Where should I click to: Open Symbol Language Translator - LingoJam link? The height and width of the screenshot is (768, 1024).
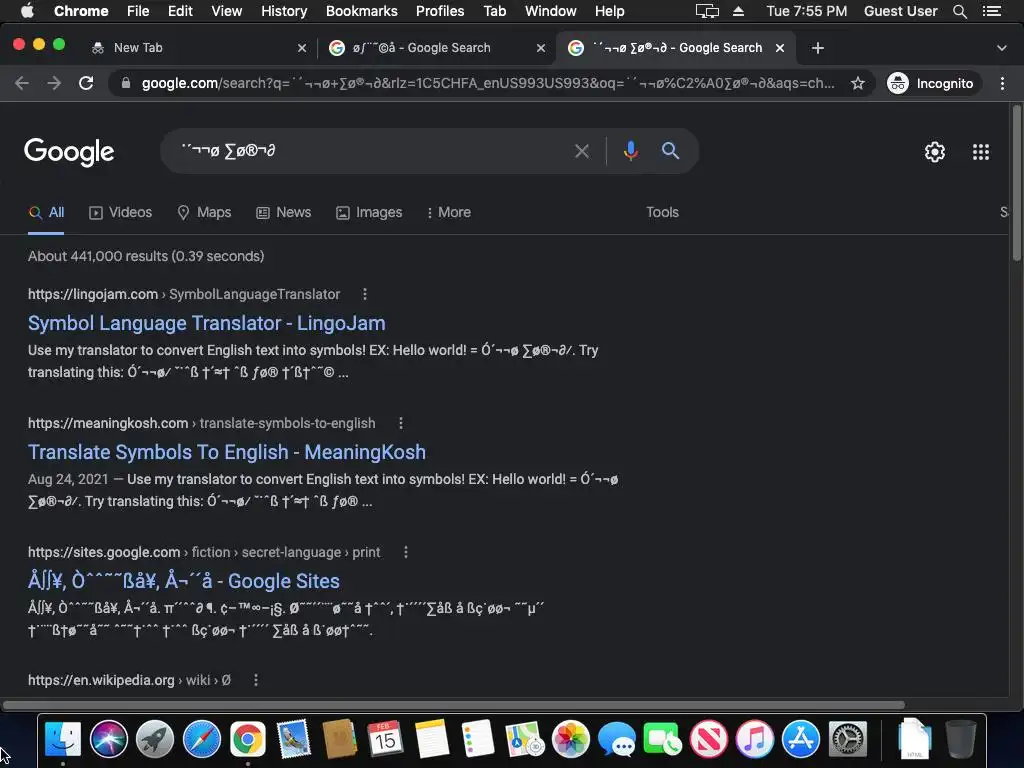(206, 323)
